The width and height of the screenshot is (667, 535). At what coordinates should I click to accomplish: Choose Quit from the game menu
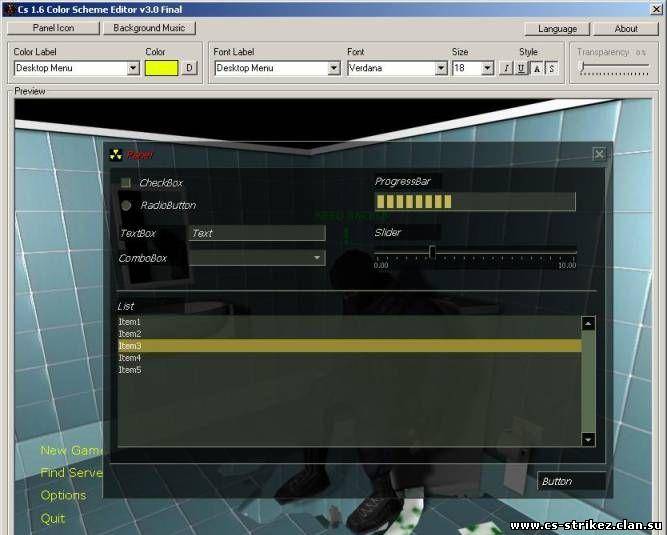tap(53, 518)
